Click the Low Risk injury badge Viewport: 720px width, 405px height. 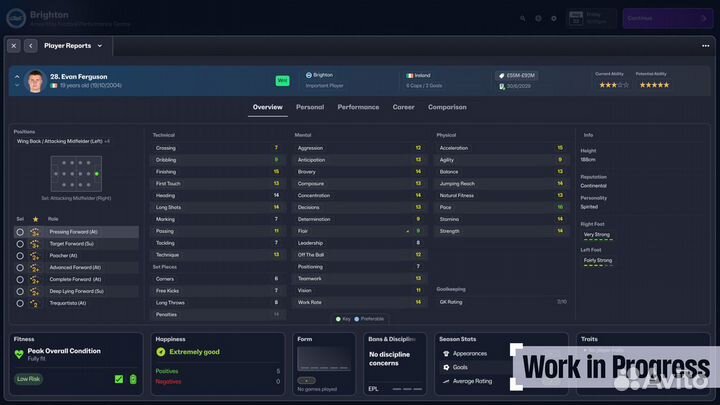point(28,379)
